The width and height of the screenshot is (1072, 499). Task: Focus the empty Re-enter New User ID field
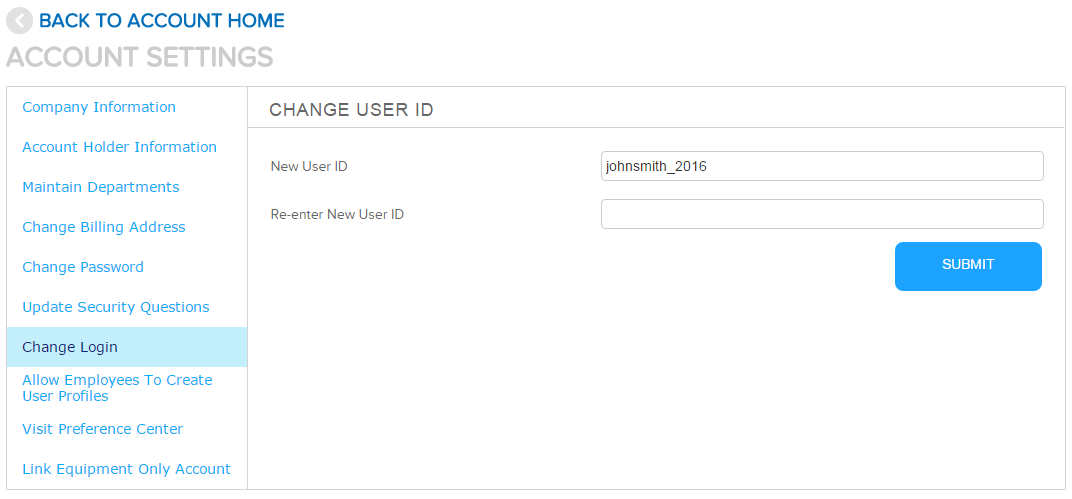pyautogui.click(x=821, y=214)
